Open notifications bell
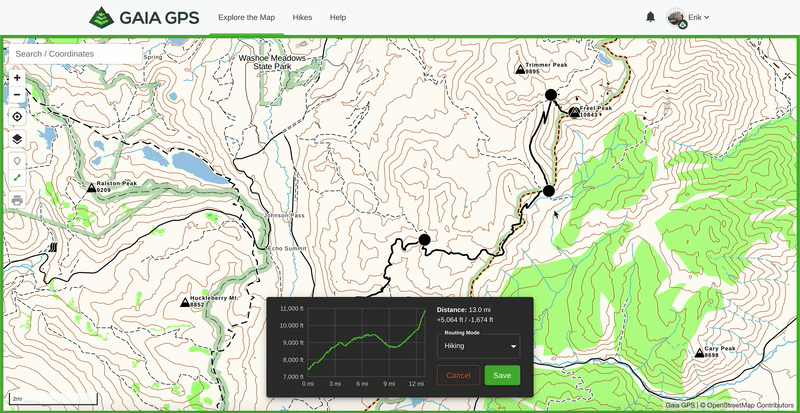The image size is (800, 413). pos(651,17)
